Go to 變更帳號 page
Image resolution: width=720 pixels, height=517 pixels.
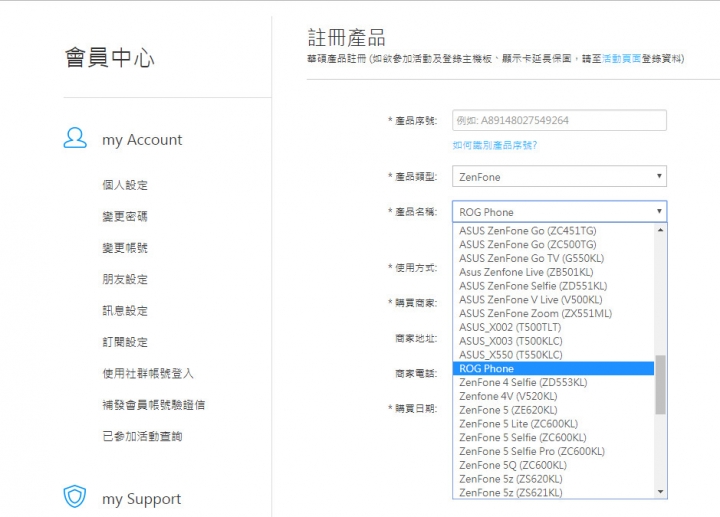(125, 248)
